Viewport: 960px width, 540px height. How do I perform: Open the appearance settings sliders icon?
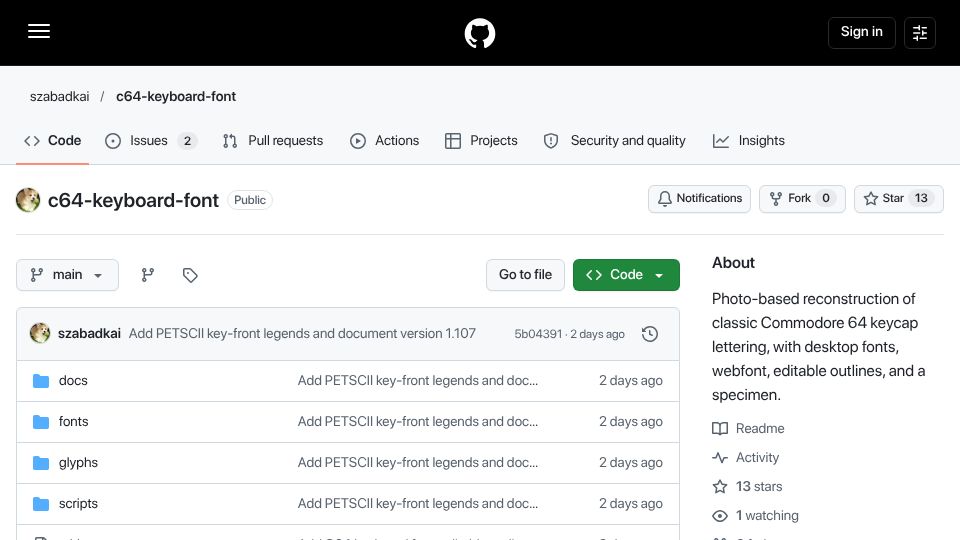point(920,32)
